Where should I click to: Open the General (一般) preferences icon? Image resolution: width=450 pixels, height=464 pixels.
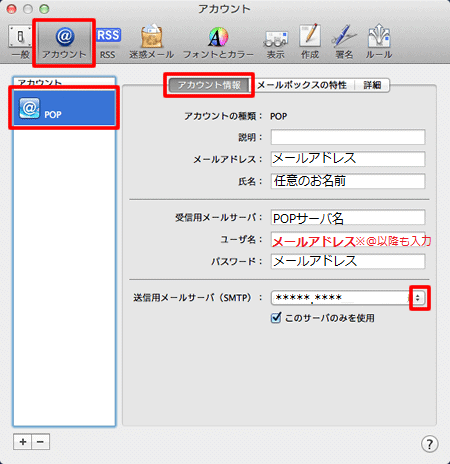tap(20, 42)
